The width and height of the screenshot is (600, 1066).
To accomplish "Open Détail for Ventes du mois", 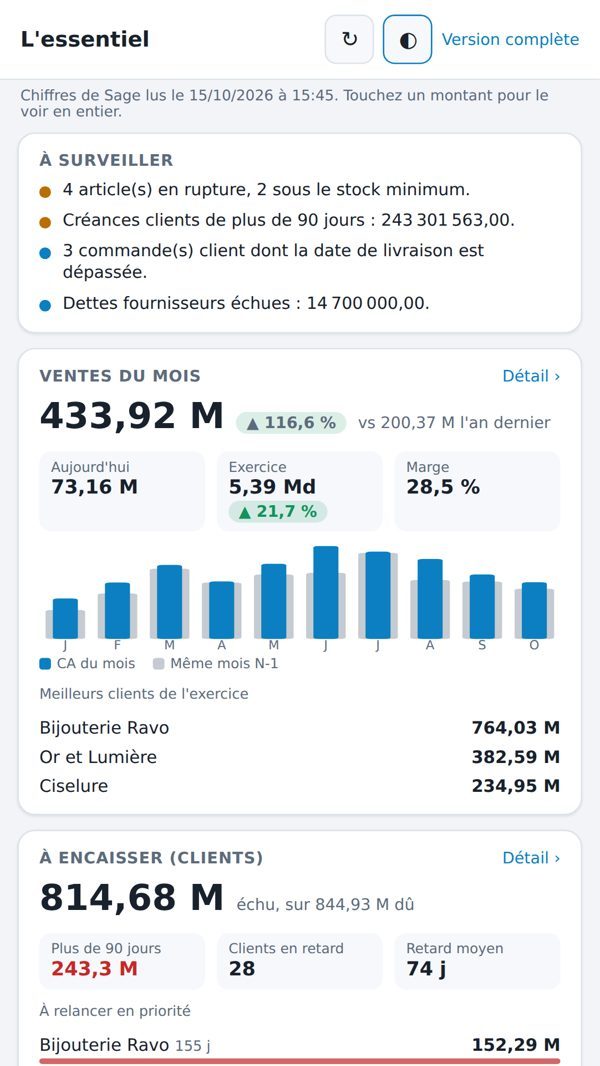I will [x=531, y=376].
